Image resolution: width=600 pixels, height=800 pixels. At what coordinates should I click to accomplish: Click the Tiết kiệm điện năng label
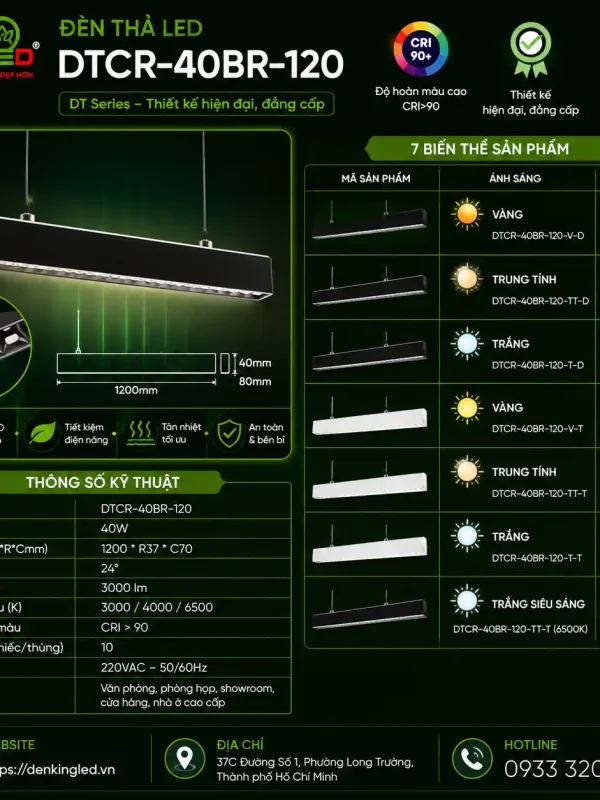tap(86, 434)
